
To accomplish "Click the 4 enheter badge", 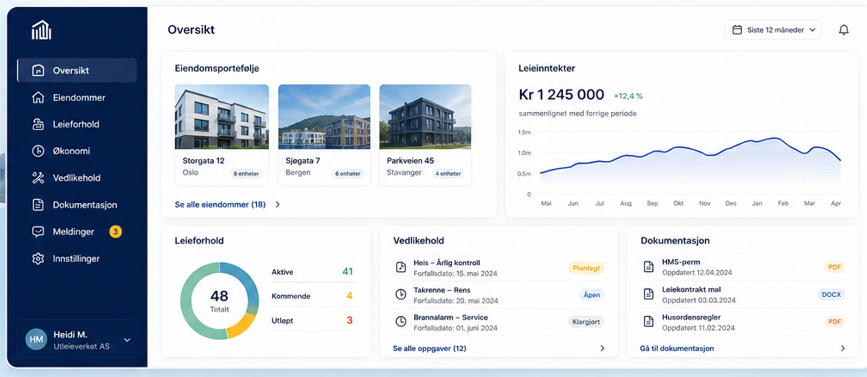I will (x=448, y=174).
